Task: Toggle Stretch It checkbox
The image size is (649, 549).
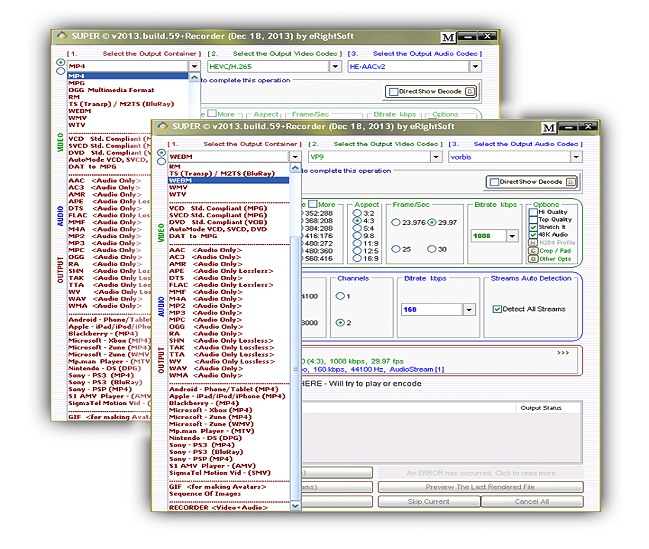Action: point(533,227)
